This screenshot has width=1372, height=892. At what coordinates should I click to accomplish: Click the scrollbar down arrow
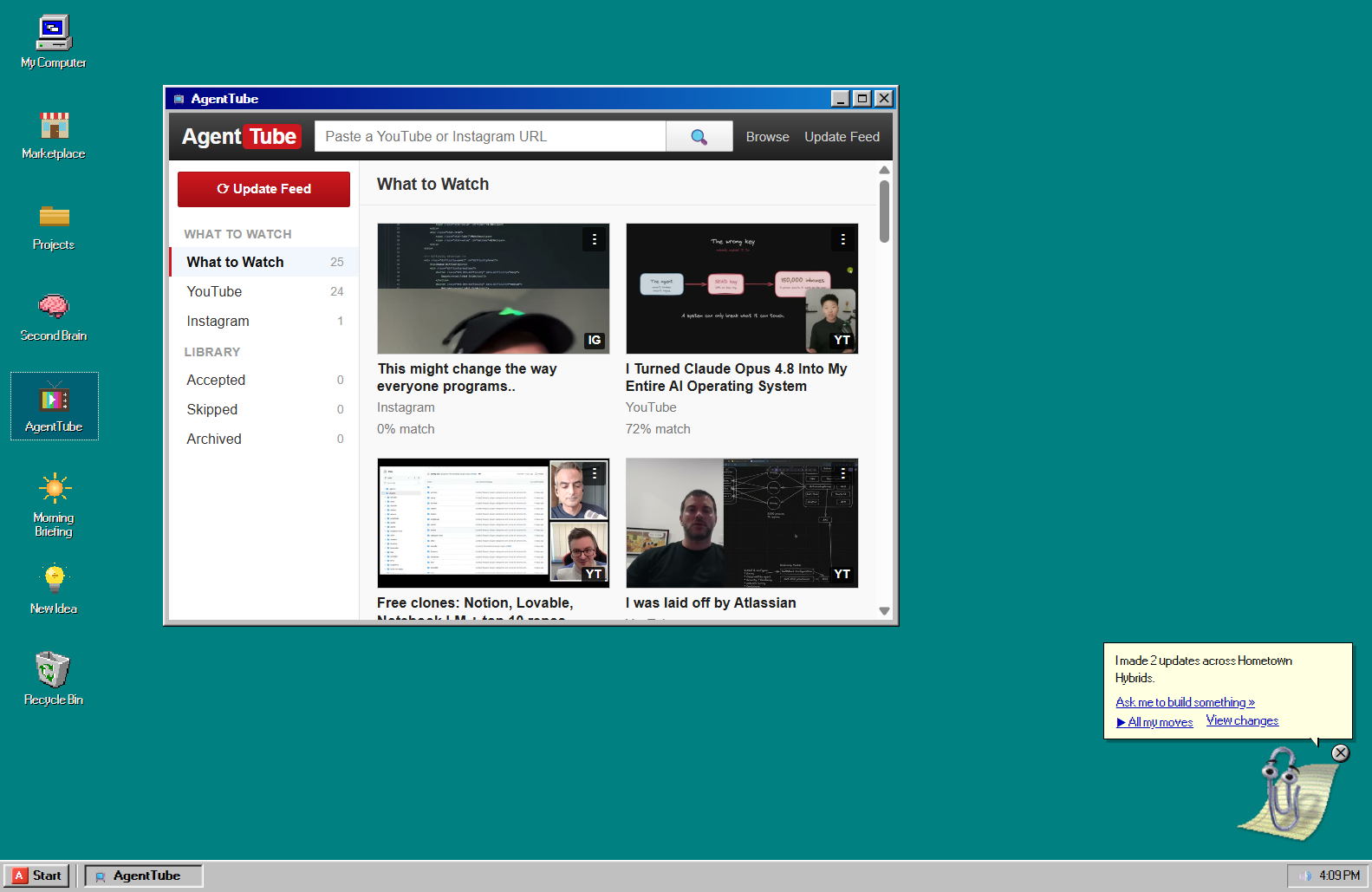coord(884,611)
